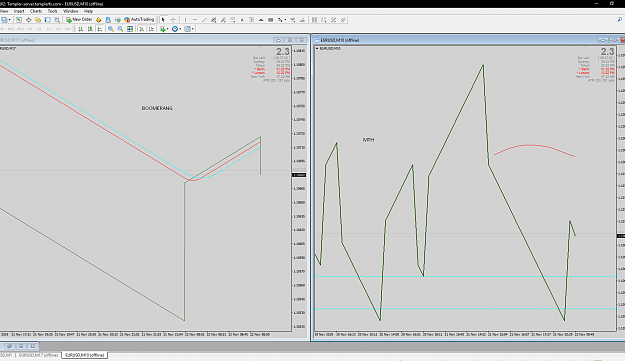Toggle auto scroll chart icon
The height and width of the screenshot is (361, 625).
tap(142, 29)
